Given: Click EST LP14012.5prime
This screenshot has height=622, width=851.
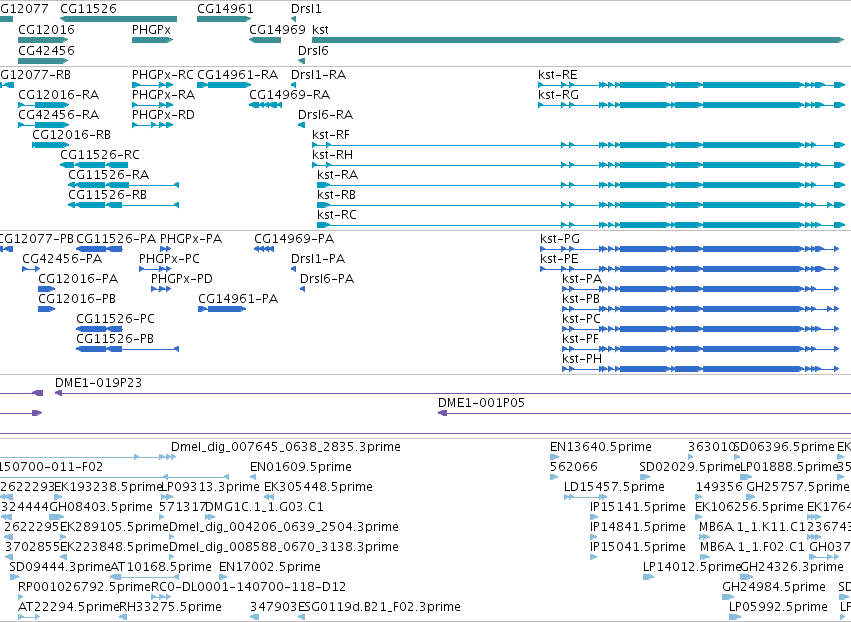Looking at the screenshot, I should point(692,567).
